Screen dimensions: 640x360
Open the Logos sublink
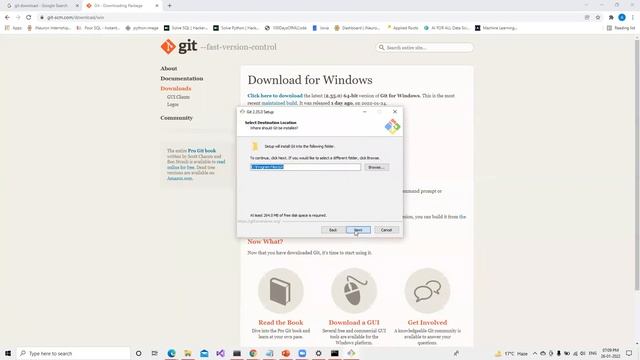(x=173, y=104)
